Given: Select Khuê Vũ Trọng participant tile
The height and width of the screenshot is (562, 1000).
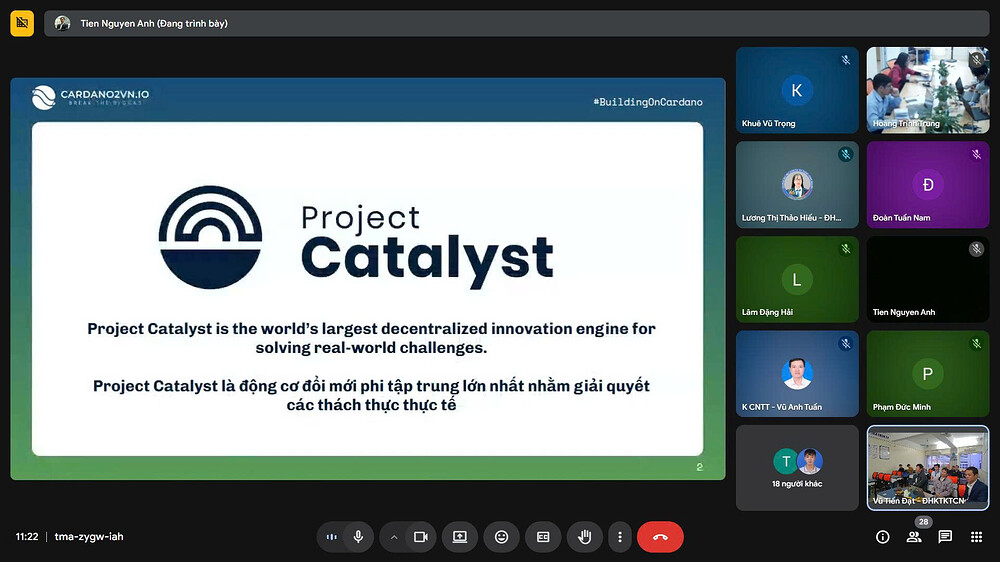Looking at the screenshot, I should 797,90.
